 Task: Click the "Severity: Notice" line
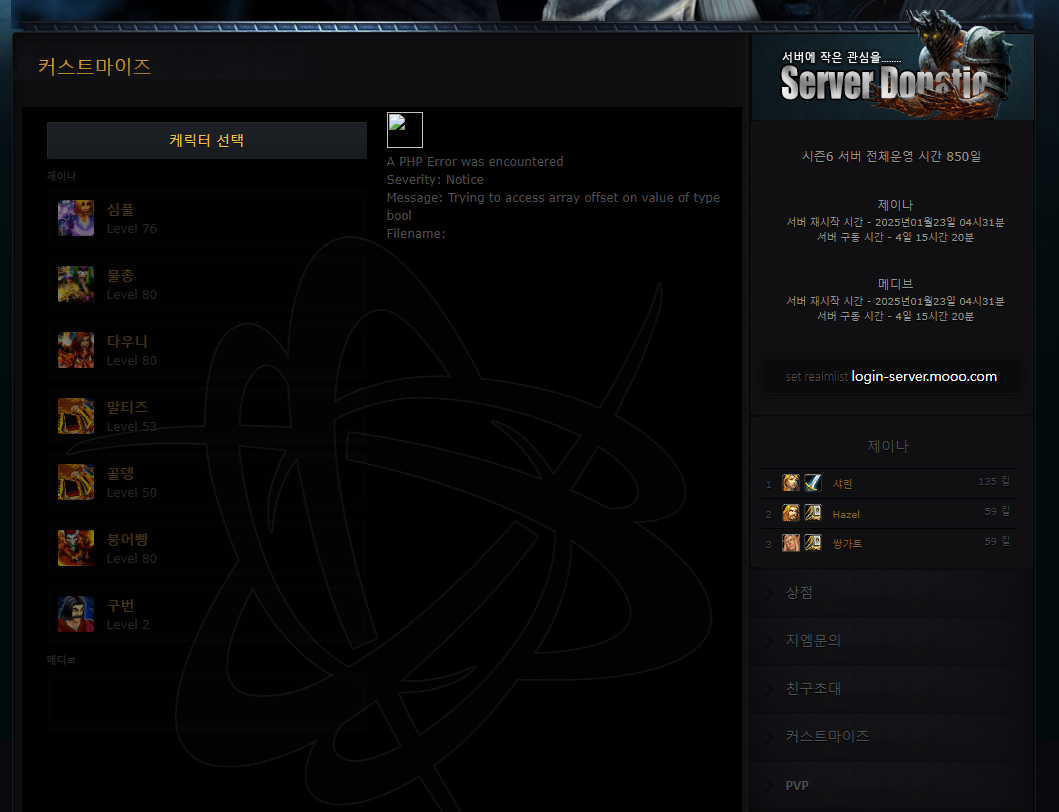coord(435,180)
